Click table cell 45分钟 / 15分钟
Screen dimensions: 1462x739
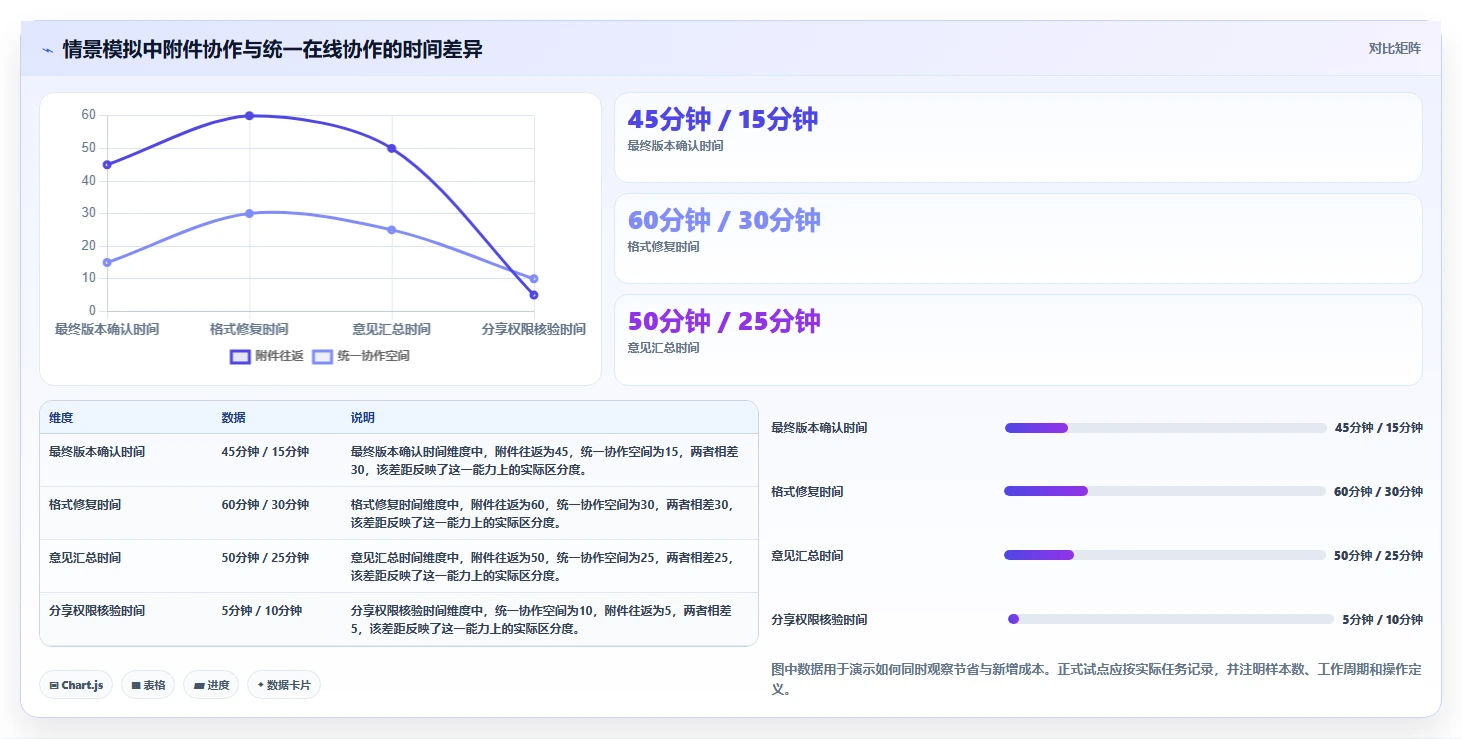265,452
